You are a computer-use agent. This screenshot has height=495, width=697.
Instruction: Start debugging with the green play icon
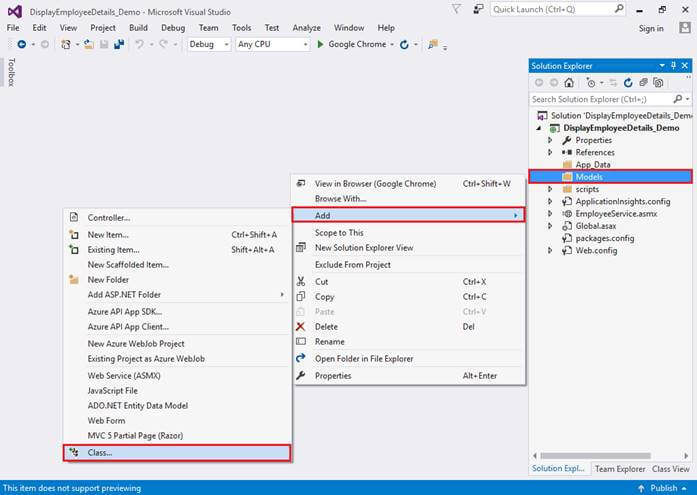pyautogui.click(x=320, y=44)
